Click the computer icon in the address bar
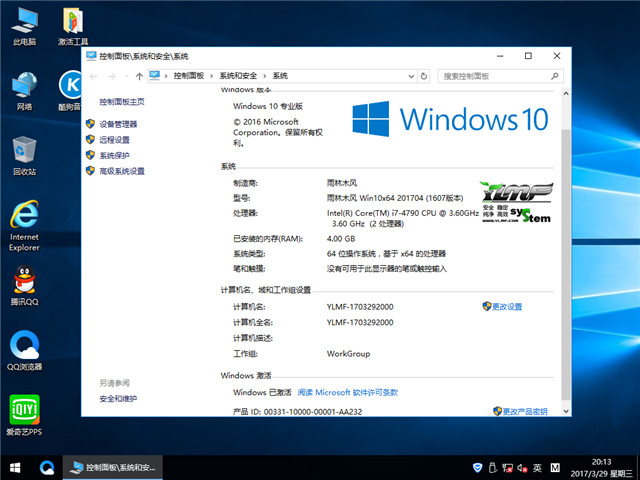Screen dimensions: 640x480 tap(155, 76)
